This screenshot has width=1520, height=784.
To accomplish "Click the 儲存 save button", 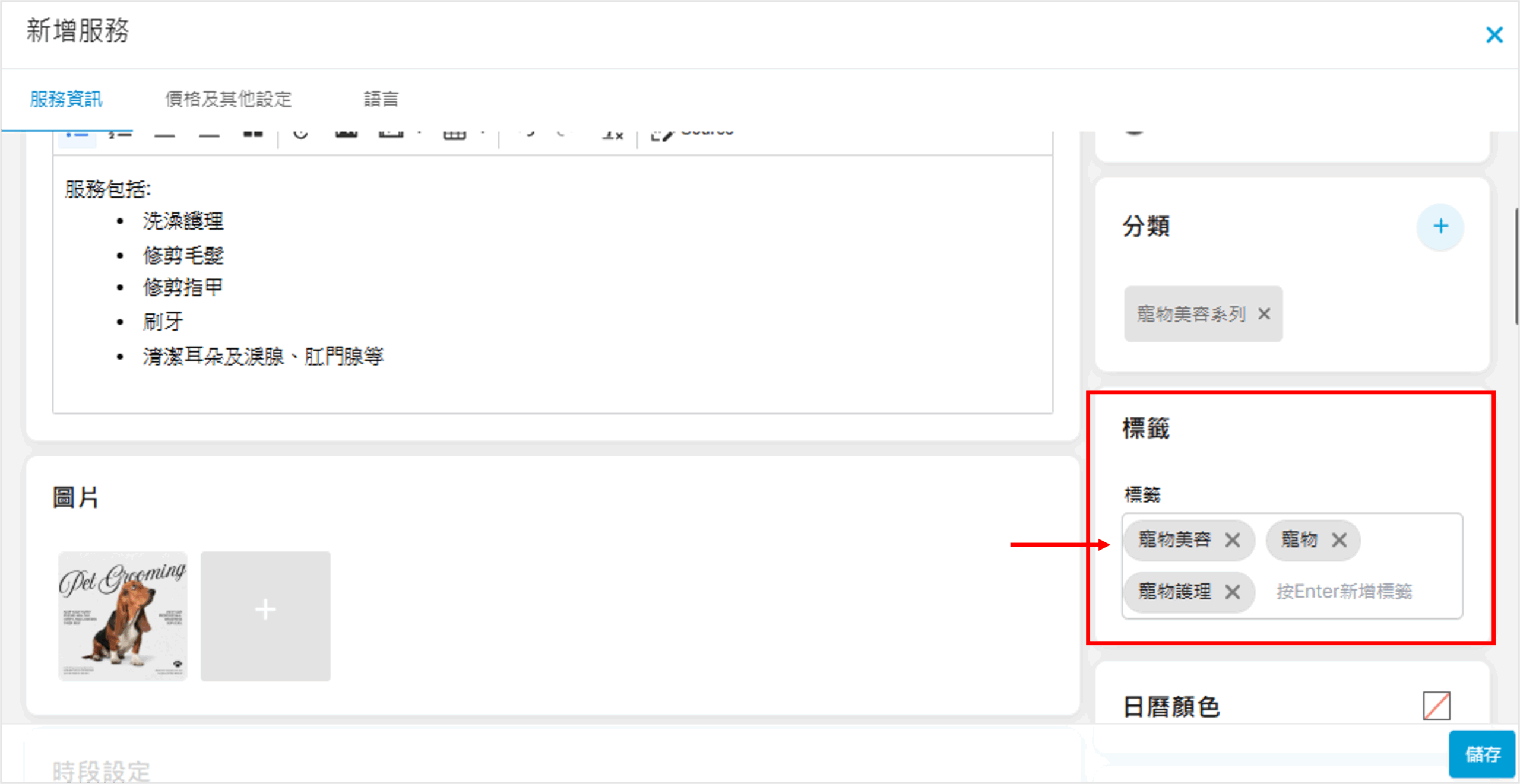I will 1482,754.
